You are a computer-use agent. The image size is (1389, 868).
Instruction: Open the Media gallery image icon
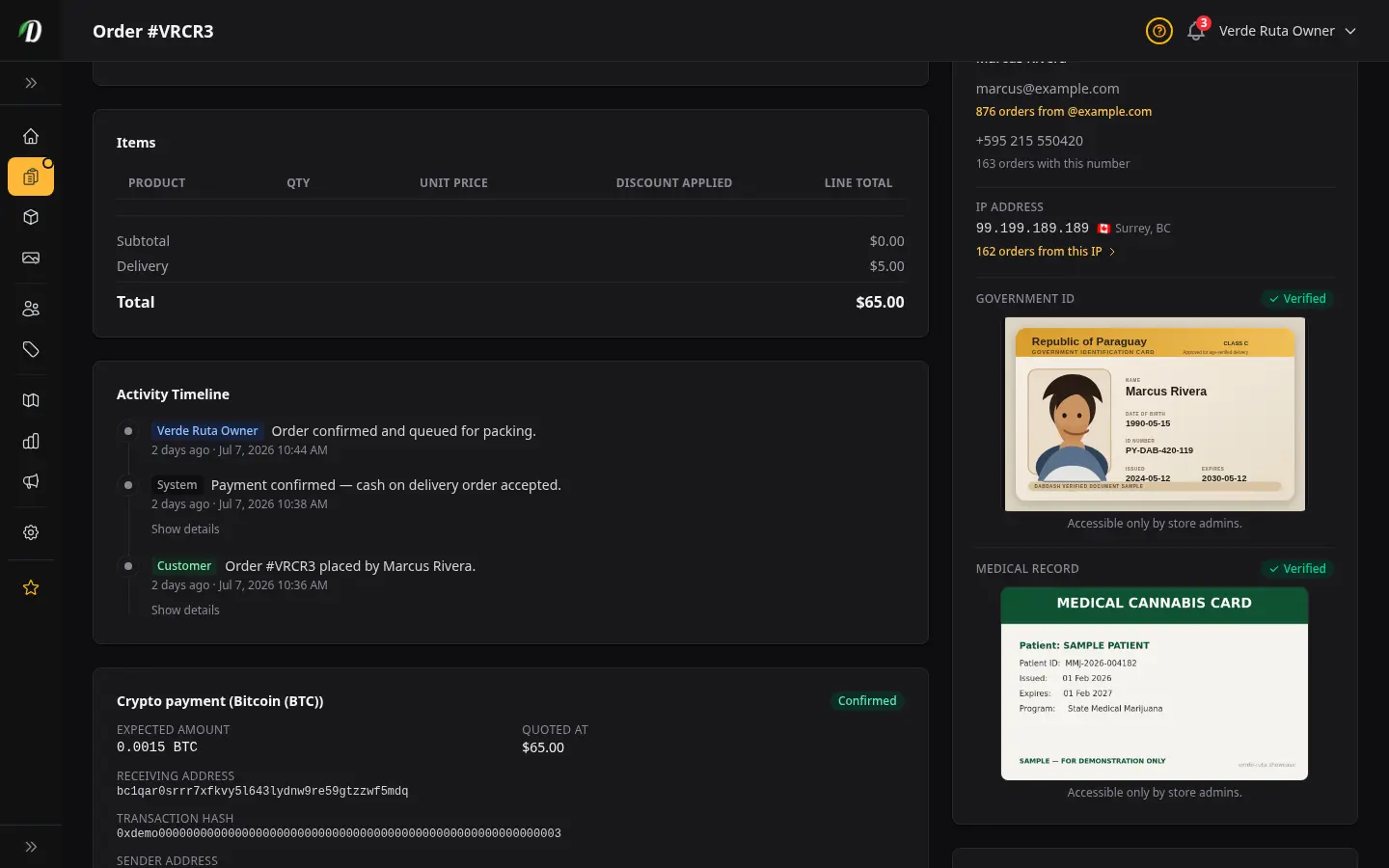[x=31, y=258]
